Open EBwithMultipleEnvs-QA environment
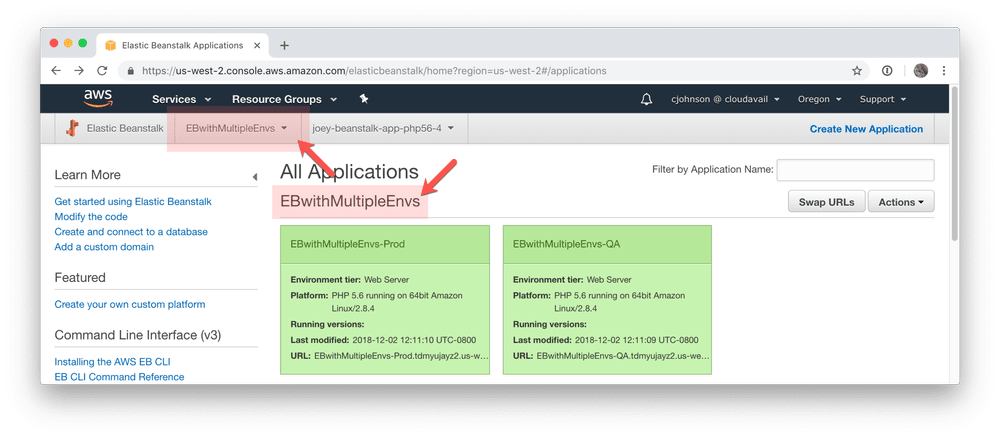1000x438 pixels. 566,244
